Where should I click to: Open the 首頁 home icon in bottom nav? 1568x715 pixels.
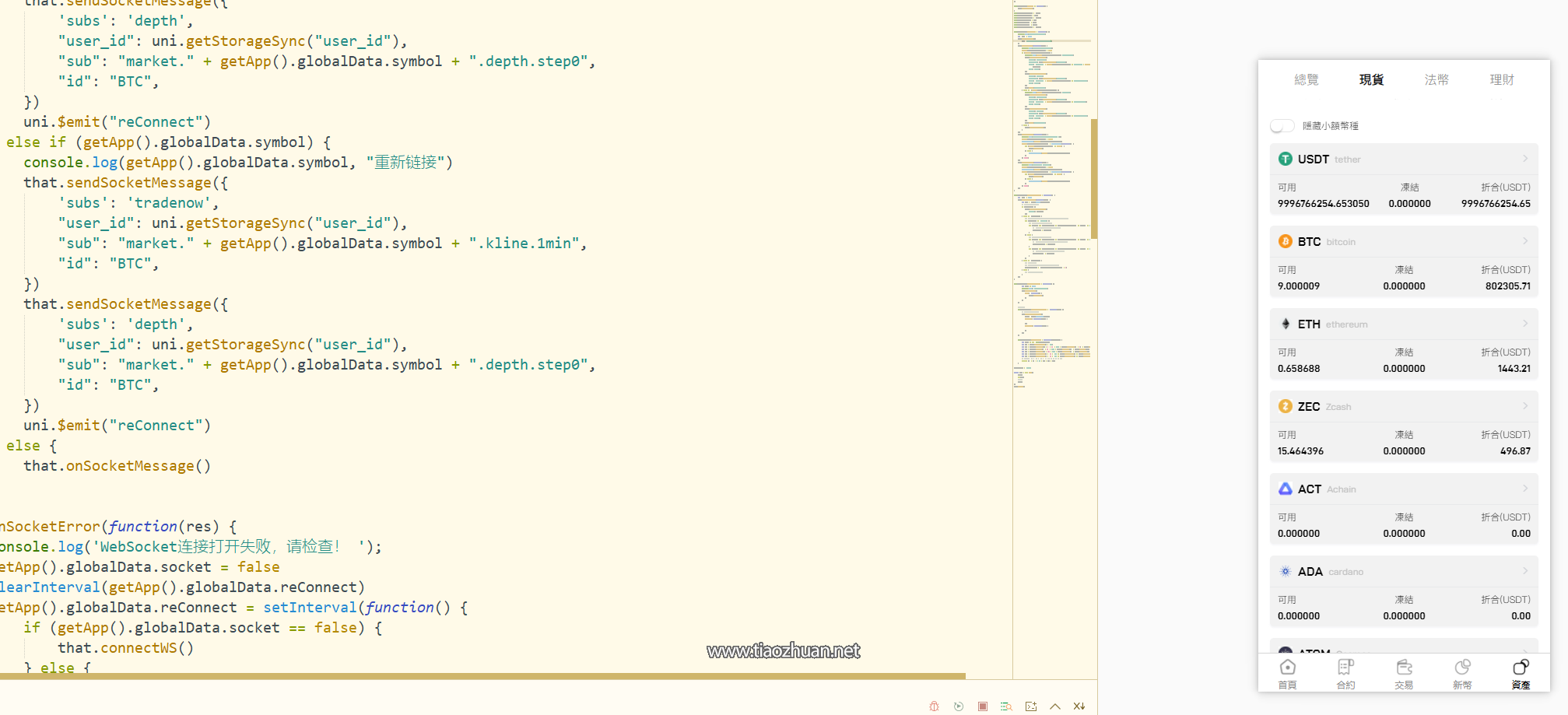pyautogui.click(x=1287, y=673)
